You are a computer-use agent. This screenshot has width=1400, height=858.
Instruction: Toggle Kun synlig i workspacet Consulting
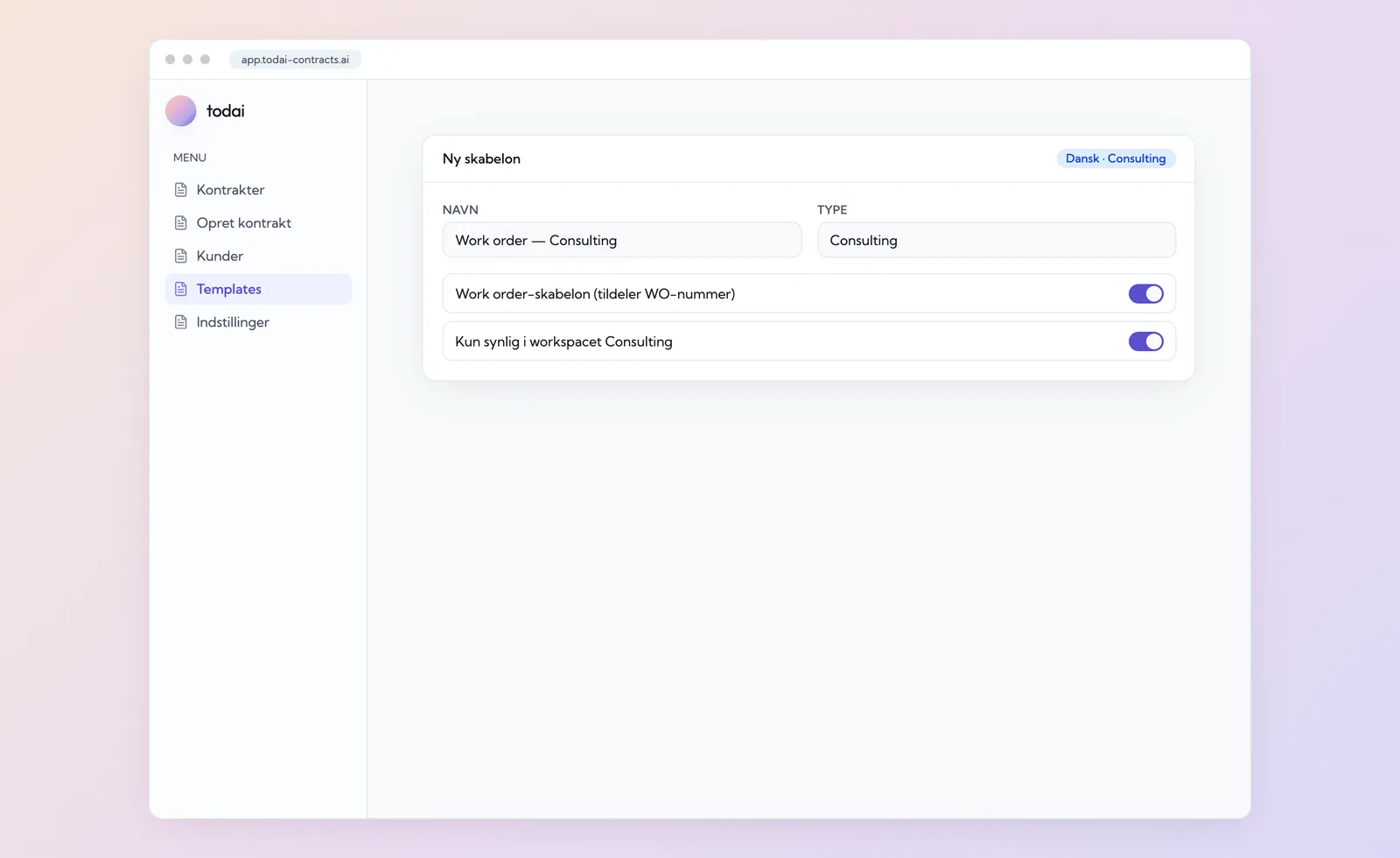1145,341
